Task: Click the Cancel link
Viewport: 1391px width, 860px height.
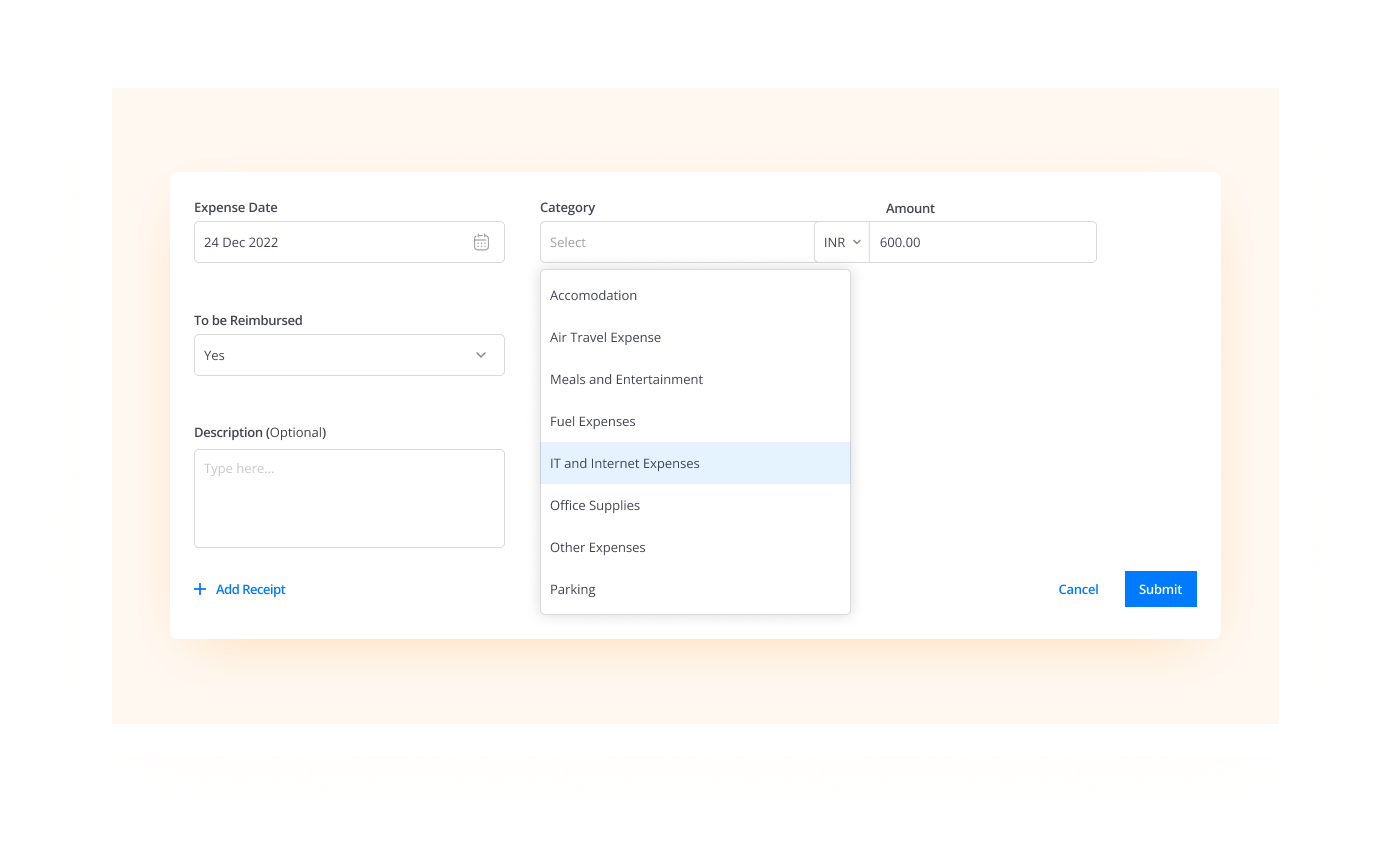Action: pyautogui.click(x=1078, y=589)
